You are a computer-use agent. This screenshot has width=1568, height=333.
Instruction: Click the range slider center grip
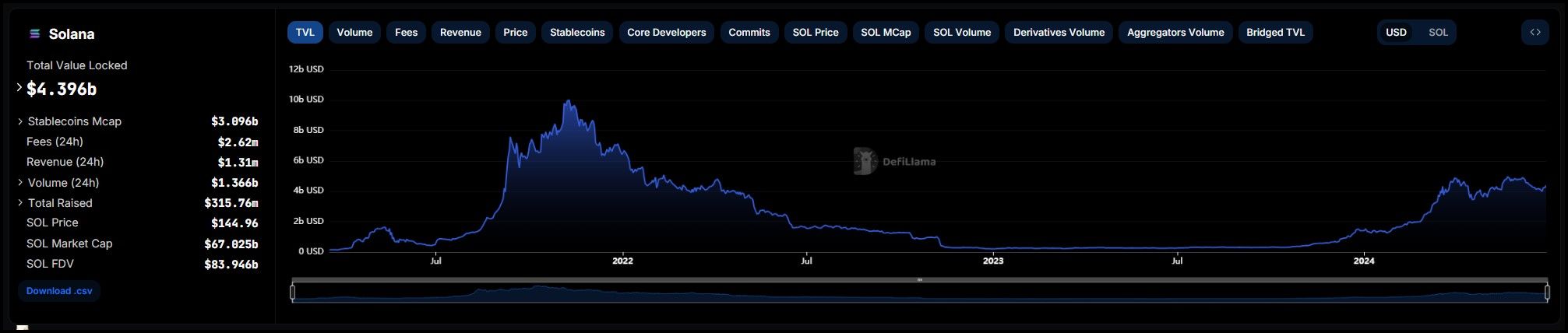click(919, 280)
